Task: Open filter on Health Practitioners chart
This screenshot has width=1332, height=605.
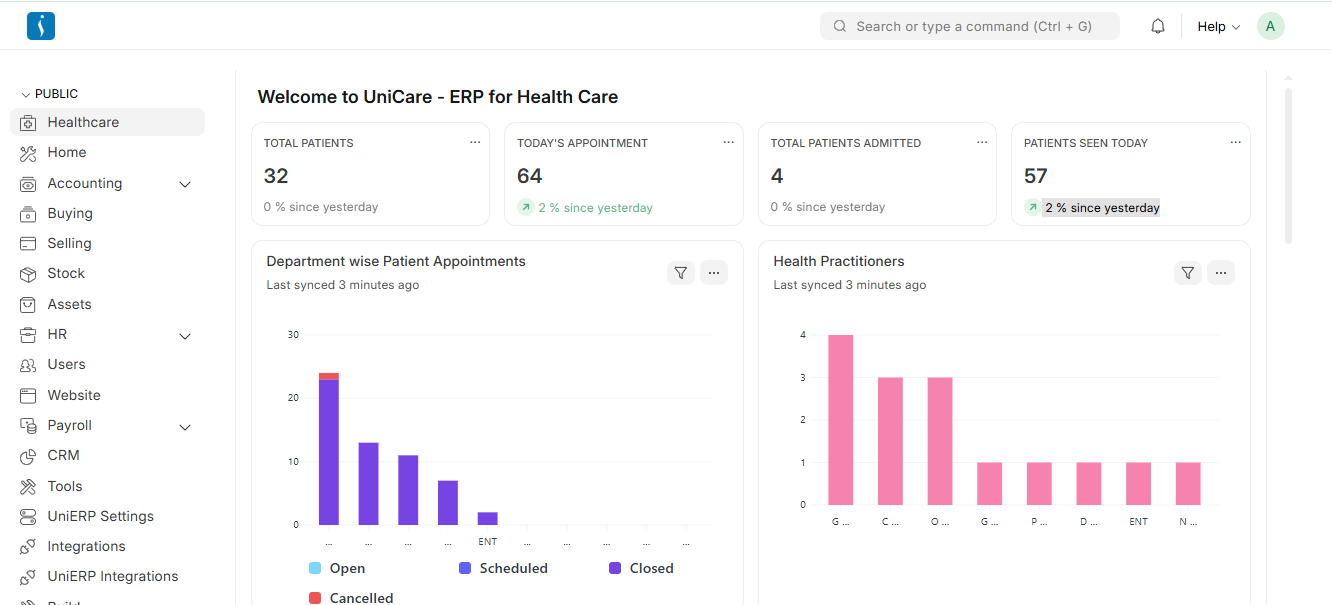Action: coord(1187,273)
